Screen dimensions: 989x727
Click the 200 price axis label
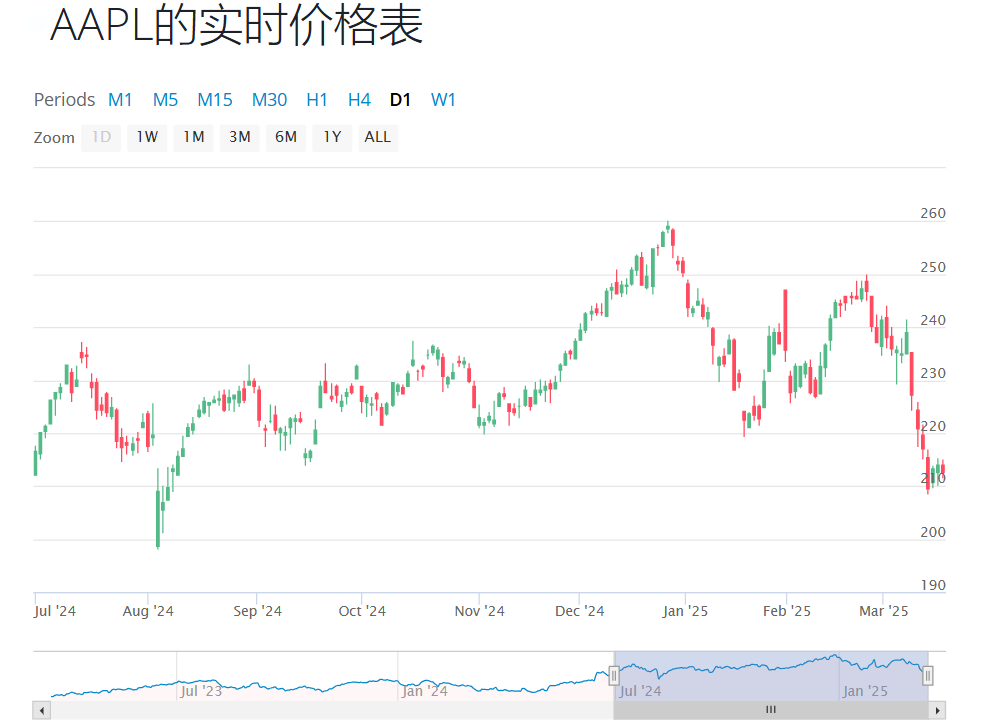pyautogui.click(x=933, y=532)
